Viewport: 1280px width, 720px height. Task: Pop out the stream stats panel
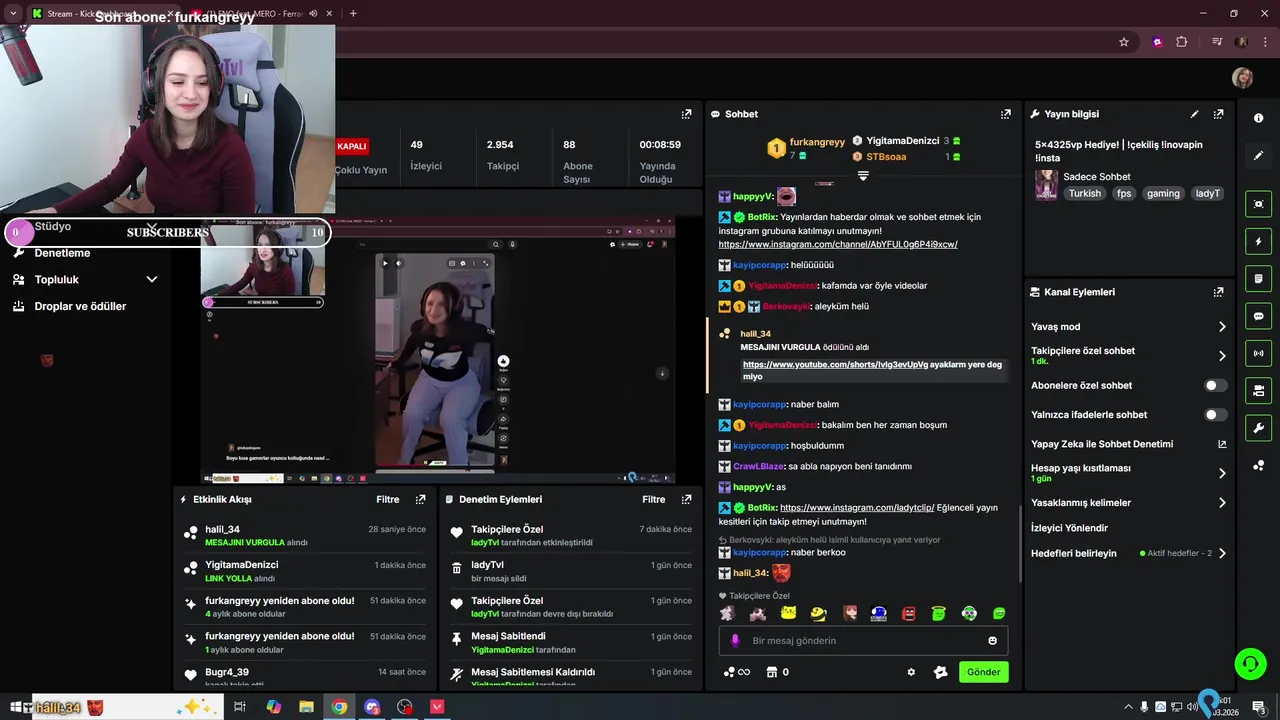pyautogui.click(x=686, y=114)
